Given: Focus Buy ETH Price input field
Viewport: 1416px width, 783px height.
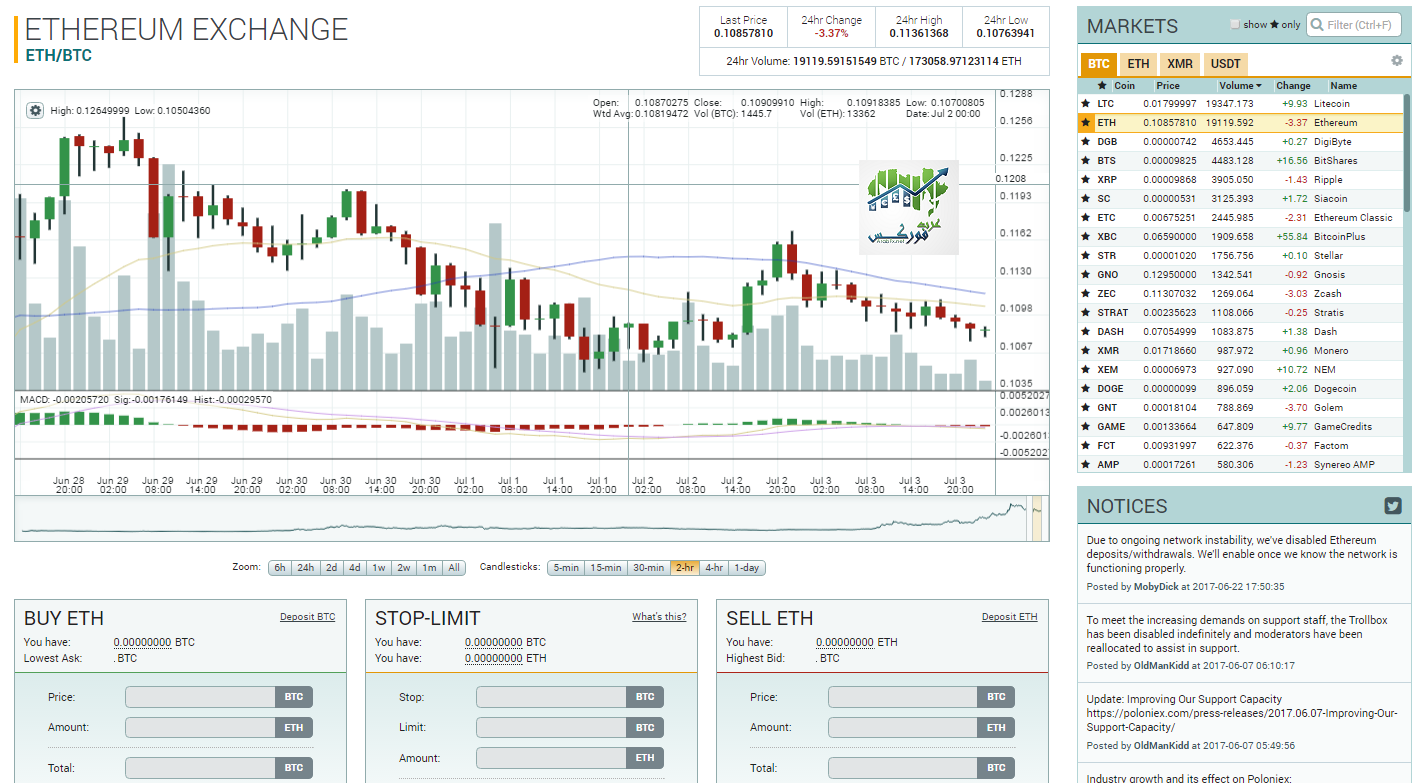Looking at the screenshot, I should 199,697.
